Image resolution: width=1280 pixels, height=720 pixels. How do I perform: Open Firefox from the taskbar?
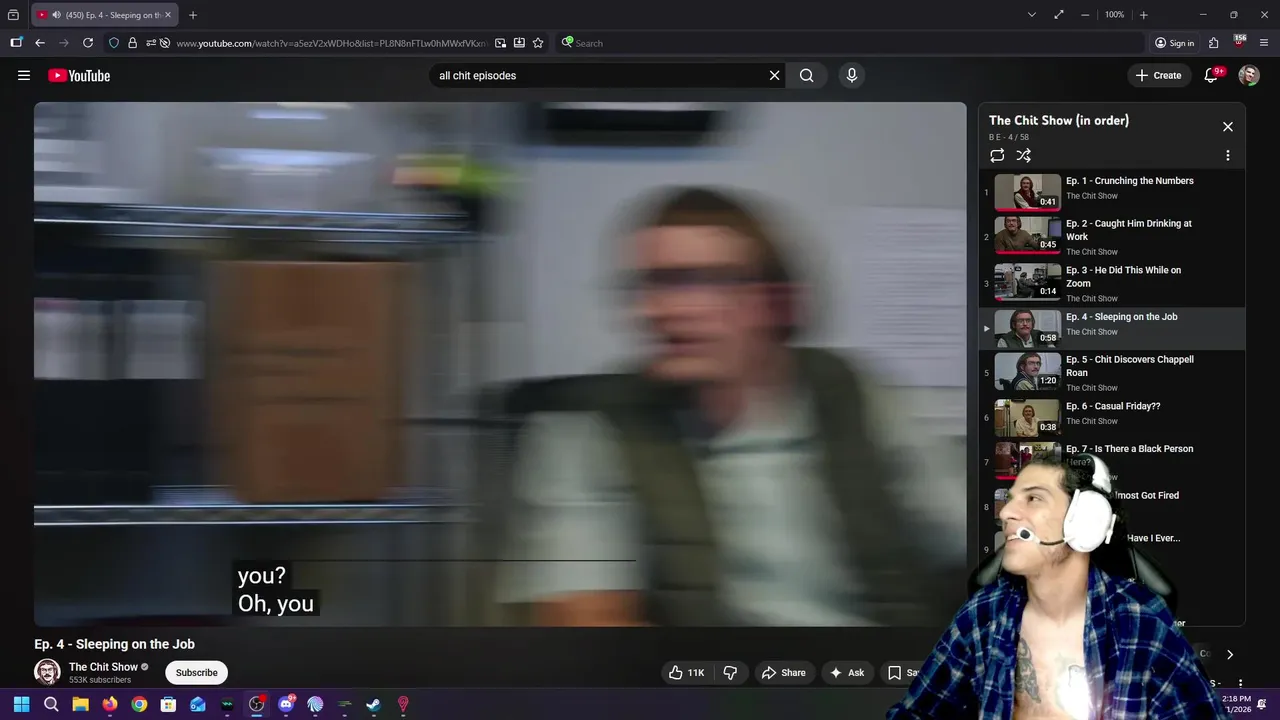(x=110, y=704)
